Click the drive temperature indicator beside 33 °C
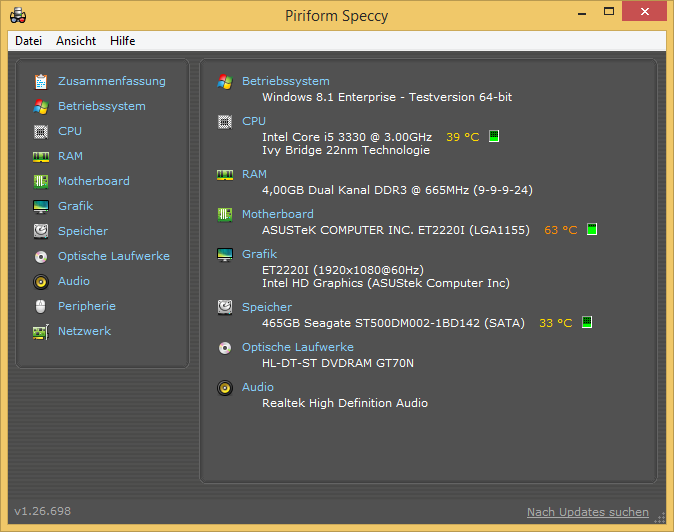674x532 pixels. pyautogui.click(x=587, y=322)
